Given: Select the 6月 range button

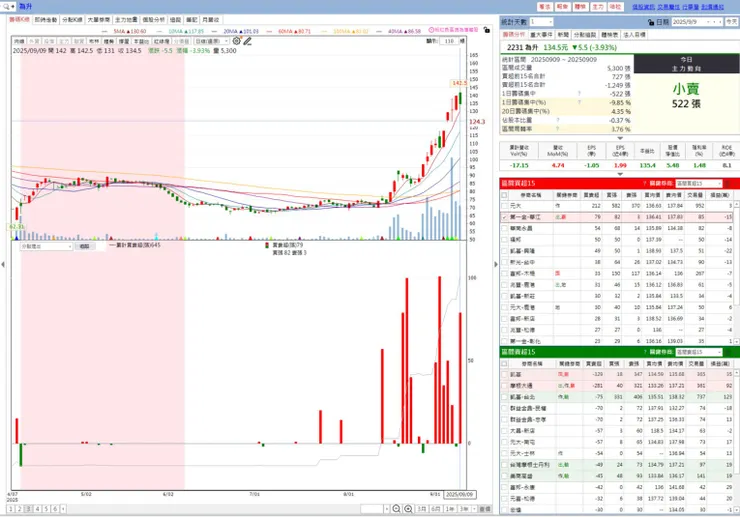Looking at the screenshot, I should pos(436,509).
